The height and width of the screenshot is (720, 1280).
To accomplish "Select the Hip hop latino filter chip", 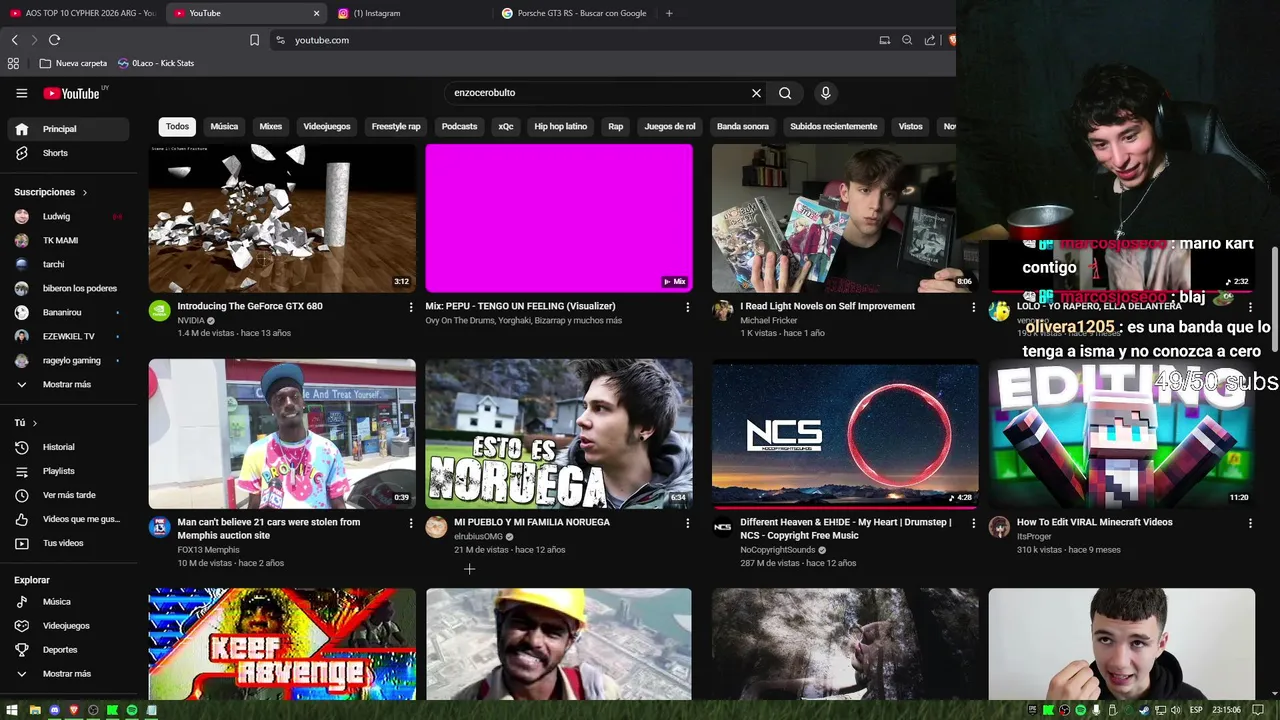I will pos(560,127).
